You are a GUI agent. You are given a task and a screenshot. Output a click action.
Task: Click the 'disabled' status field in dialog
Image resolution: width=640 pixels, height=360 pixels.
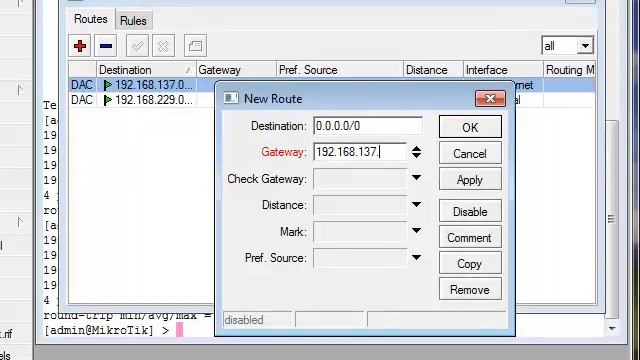258,320
